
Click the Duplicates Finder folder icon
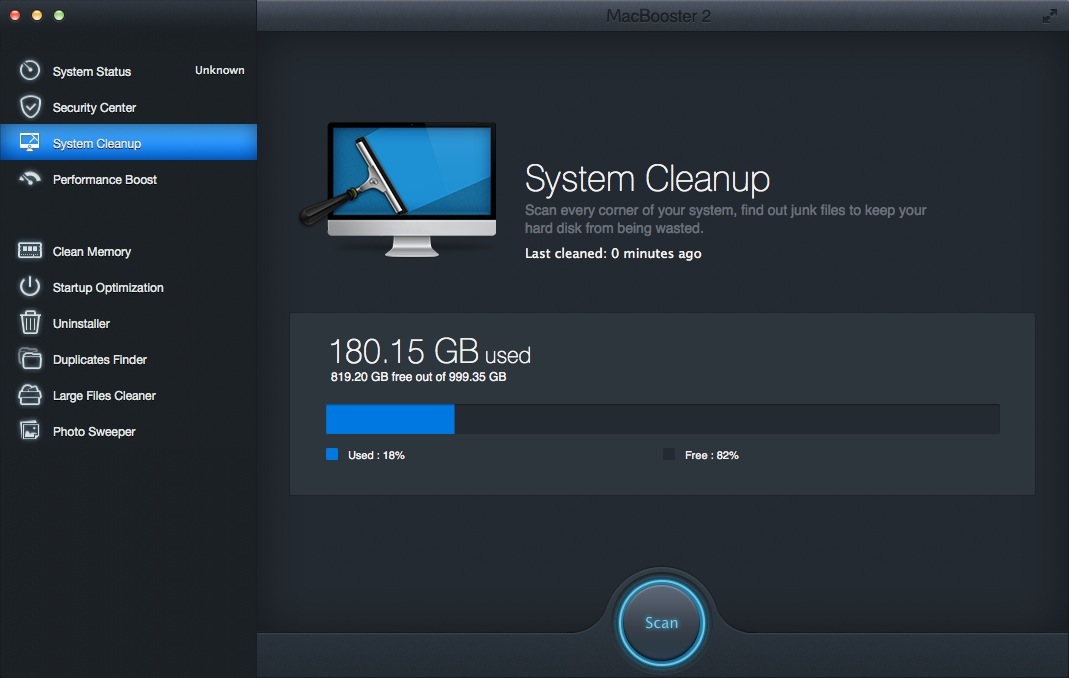click(x=30, y=359)
